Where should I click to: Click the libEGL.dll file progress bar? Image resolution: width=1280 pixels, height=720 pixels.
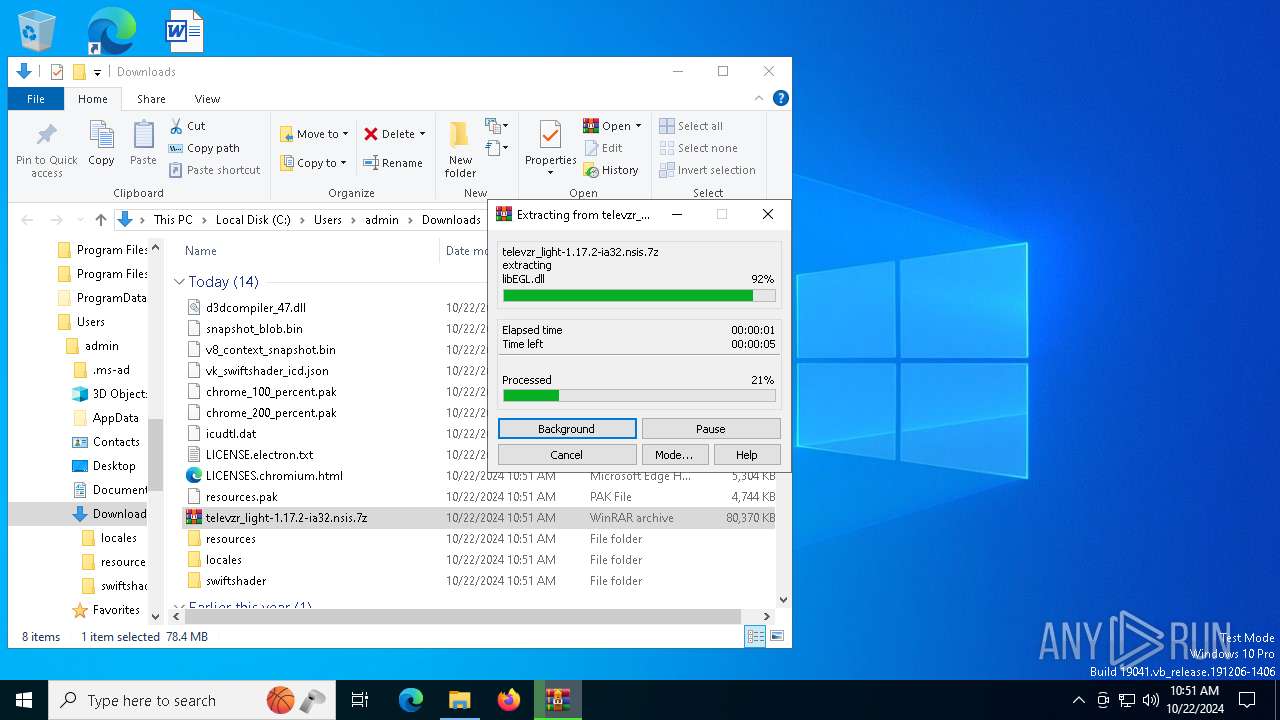coord(639,296)
